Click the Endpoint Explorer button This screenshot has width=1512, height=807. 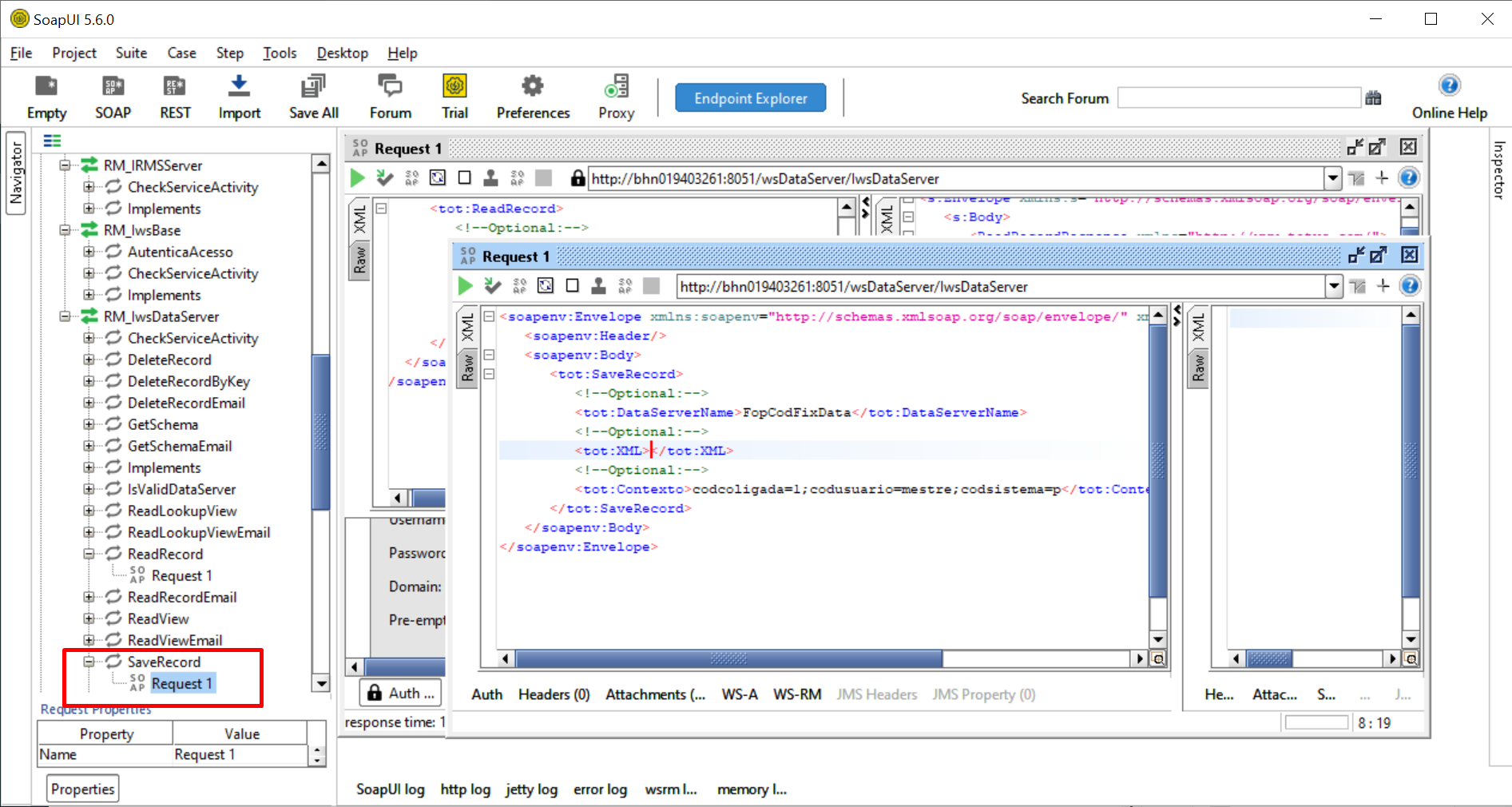tap(750, 98)
